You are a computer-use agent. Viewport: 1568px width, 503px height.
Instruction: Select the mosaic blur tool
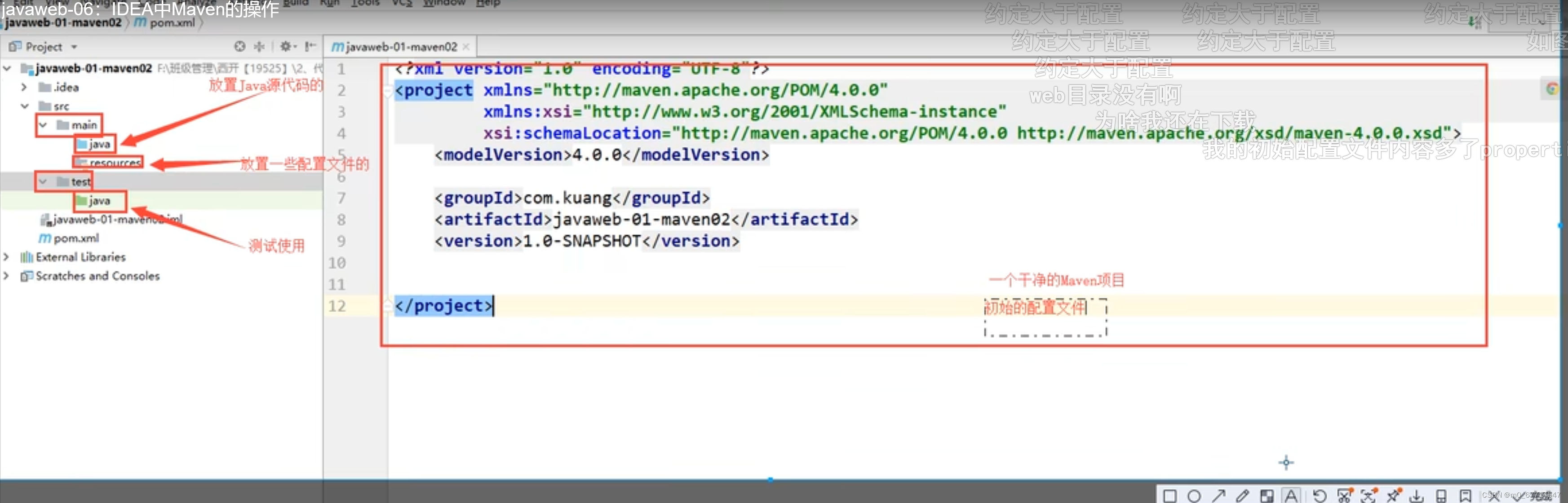click(x=1267, y=496)
